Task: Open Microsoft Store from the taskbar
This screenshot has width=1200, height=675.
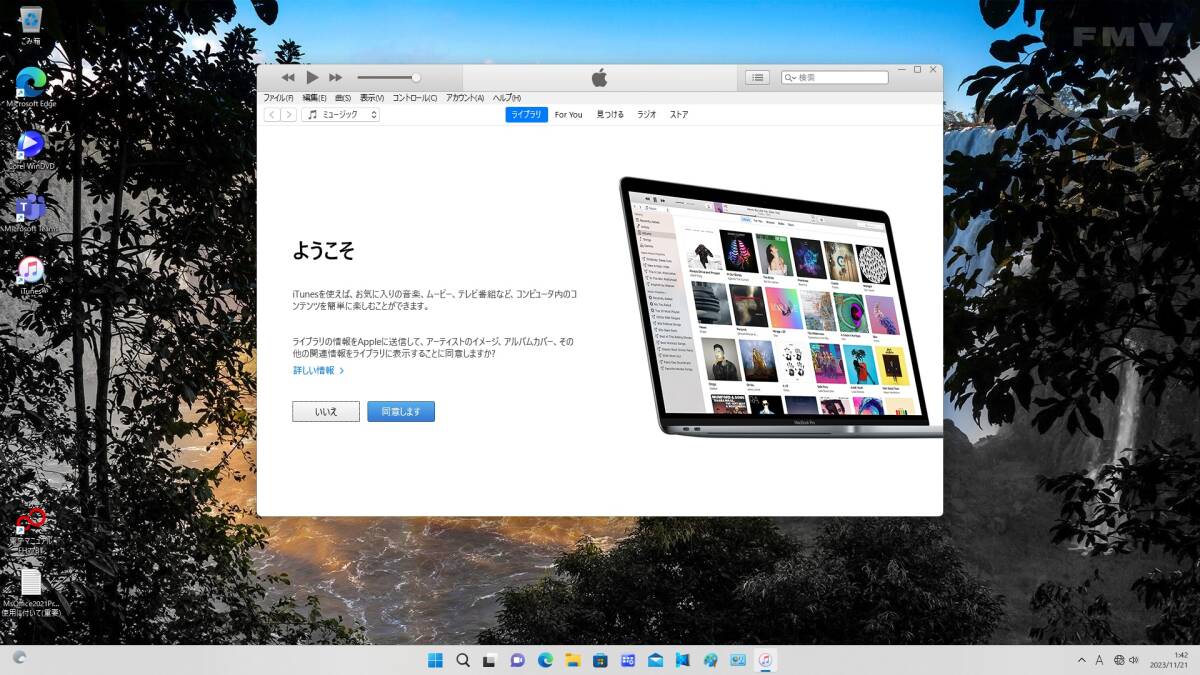Action: (x=600, y=660)
